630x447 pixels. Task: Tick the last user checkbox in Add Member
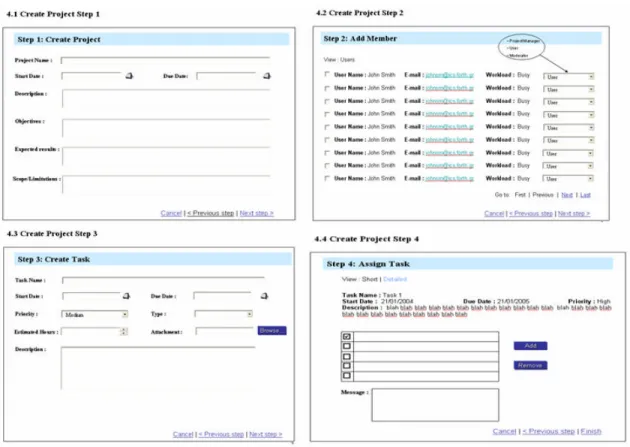[327, 178]
